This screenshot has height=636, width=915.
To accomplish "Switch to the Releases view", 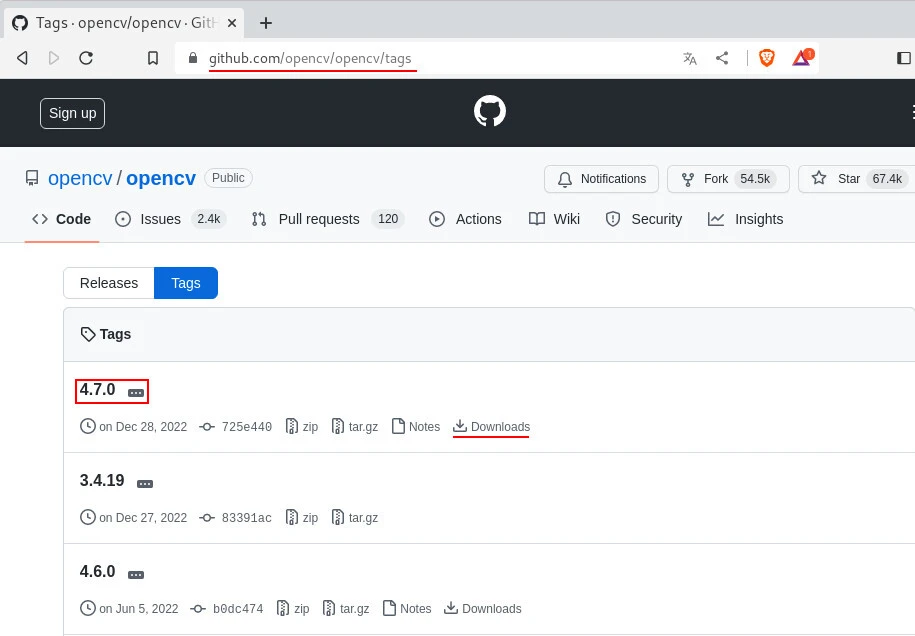I will 108,283.
